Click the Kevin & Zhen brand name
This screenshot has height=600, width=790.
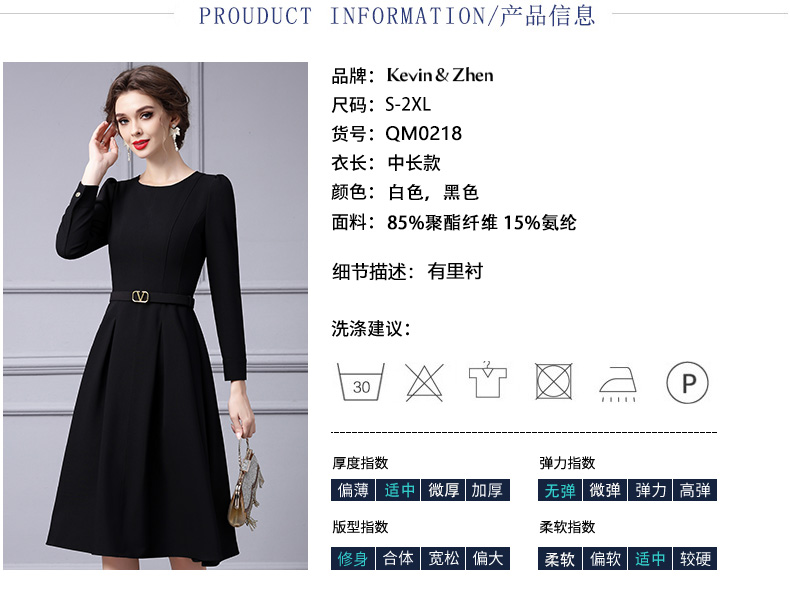[440, 75]
